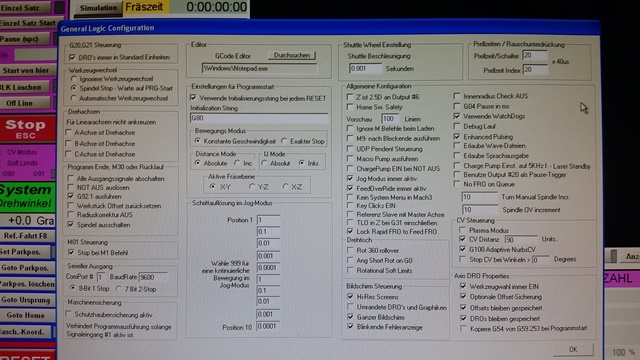
Task: Choose the Y-Z active milling plane
Action: (x=251, y=187)
